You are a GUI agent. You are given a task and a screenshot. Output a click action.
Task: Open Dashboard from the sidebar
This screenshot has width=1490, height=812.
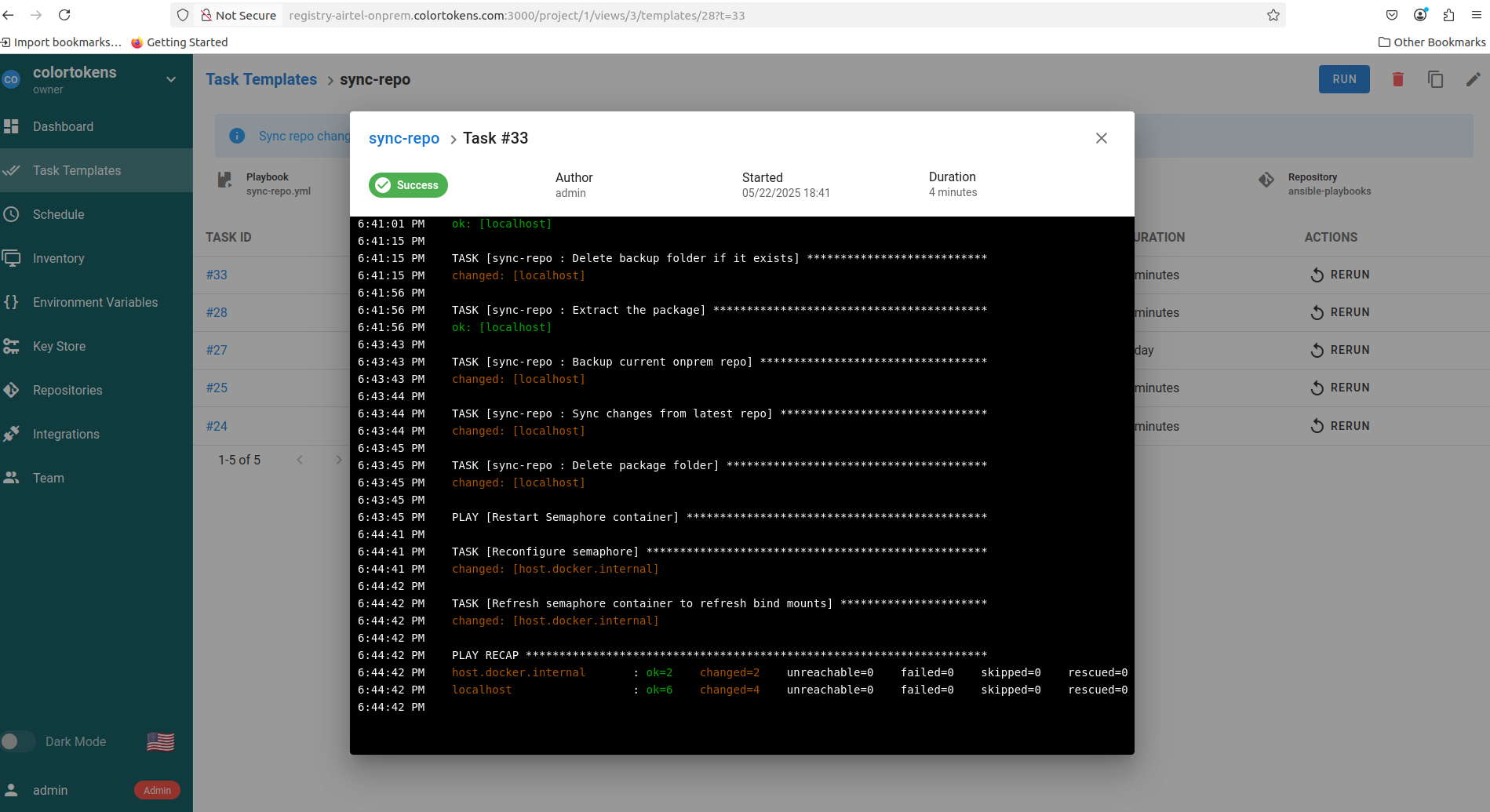point(63,126)
